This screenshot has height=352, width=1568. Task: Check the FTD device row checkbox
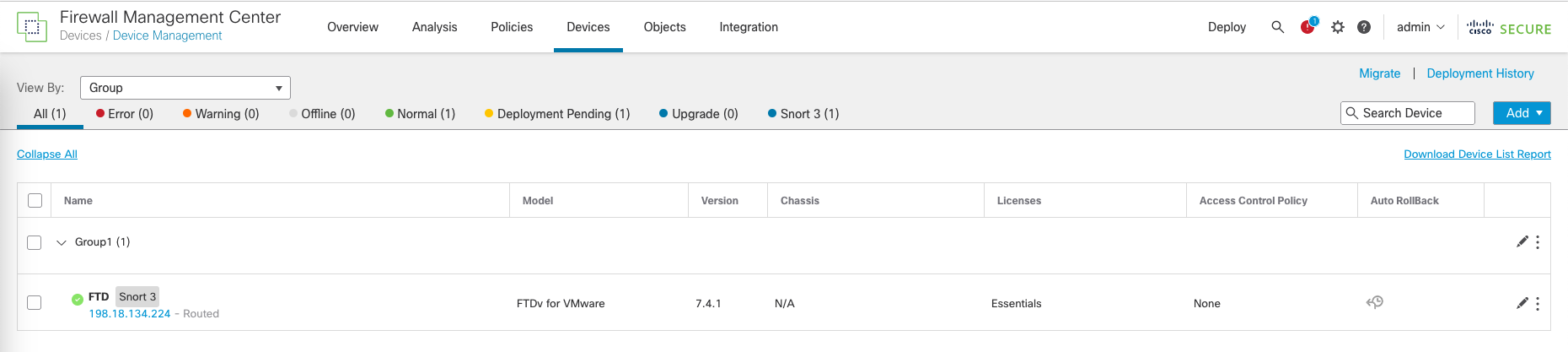click(x=35, y=302)
